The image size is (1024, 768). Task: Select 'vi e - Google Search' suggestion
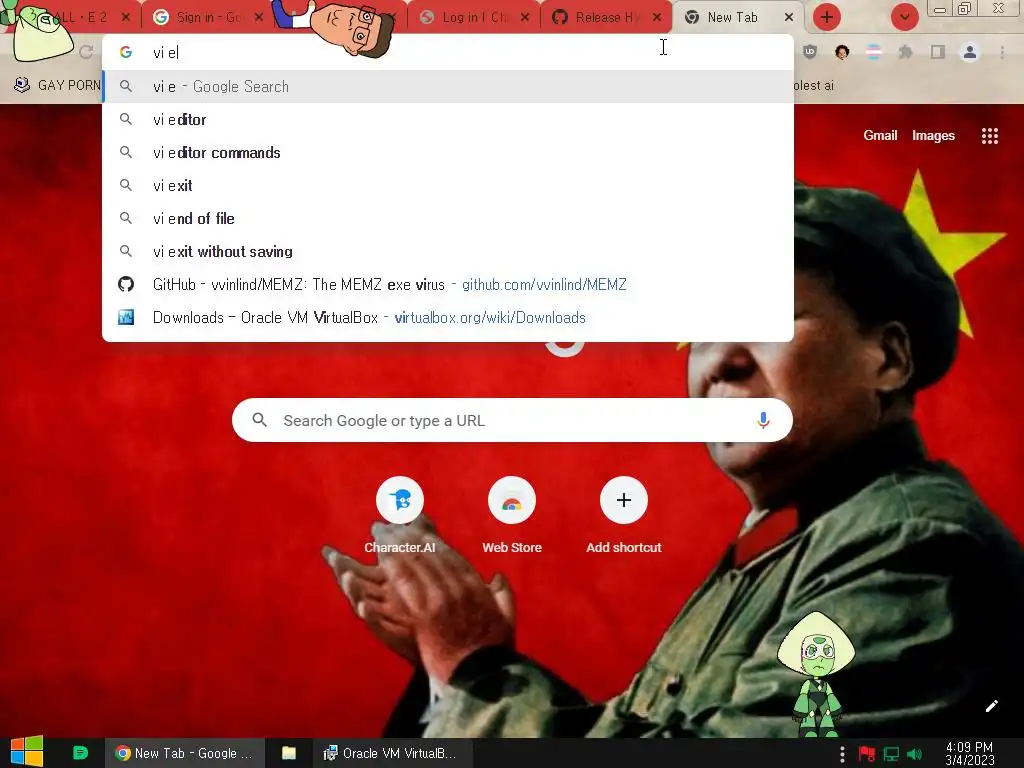point(448,86)
